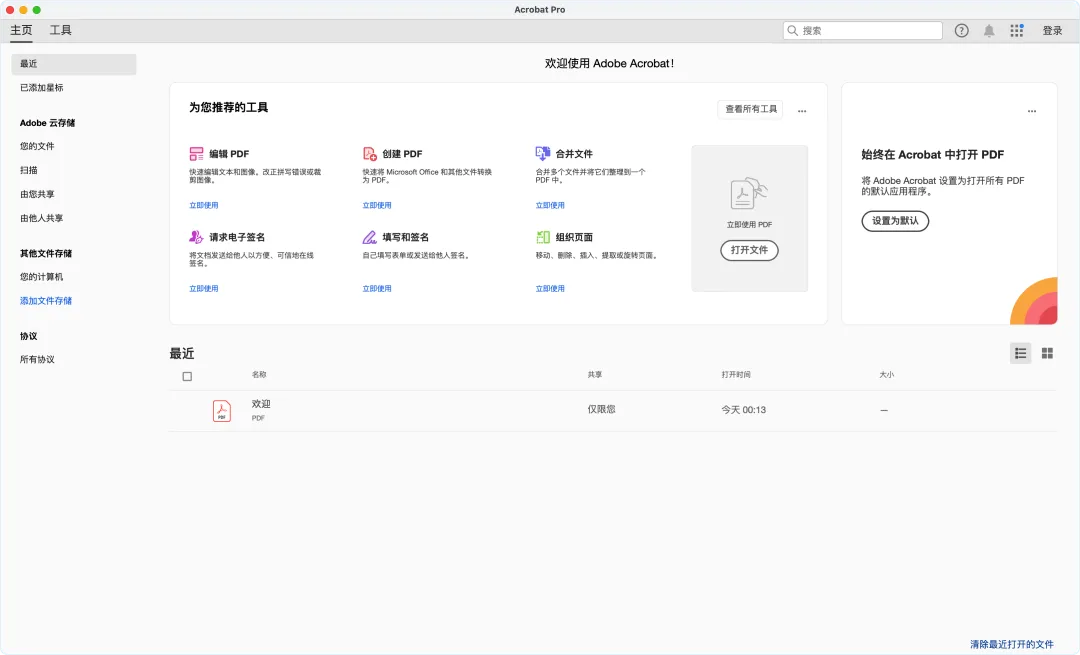This screenshot has height=655, width=1080.
Task: Switch to the 主页 tab
Action: [21, 30]
